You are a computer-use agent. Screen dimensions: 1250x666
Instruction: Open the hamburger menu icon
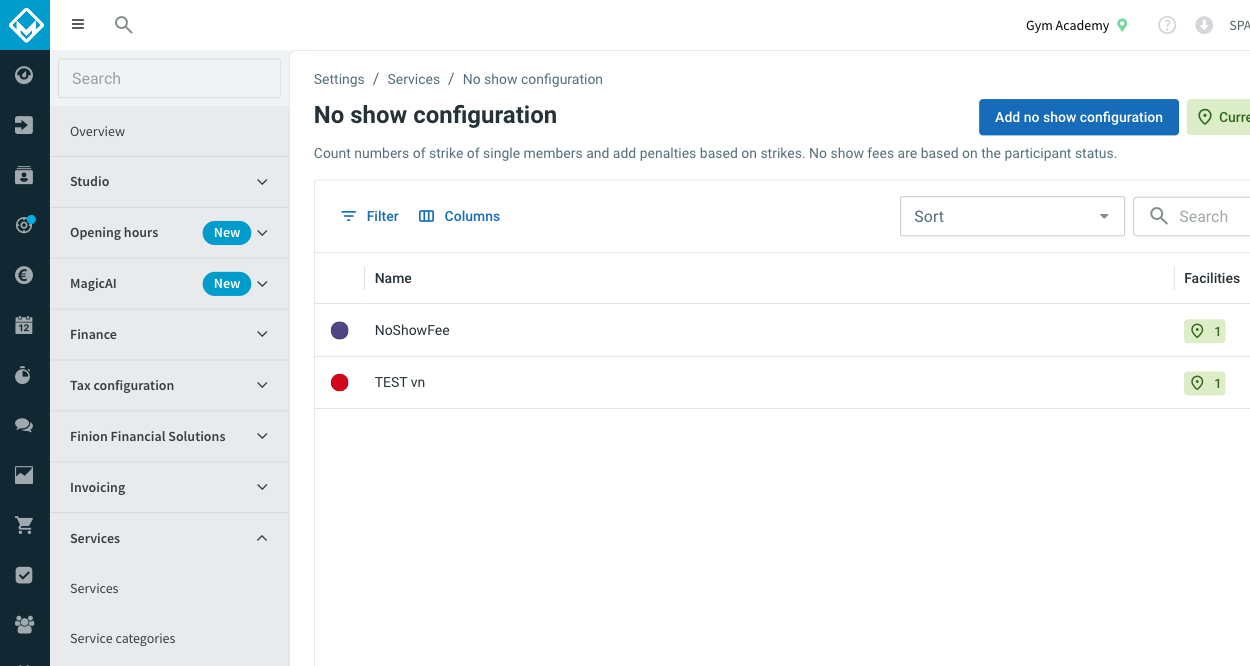[x=78, y=25]
